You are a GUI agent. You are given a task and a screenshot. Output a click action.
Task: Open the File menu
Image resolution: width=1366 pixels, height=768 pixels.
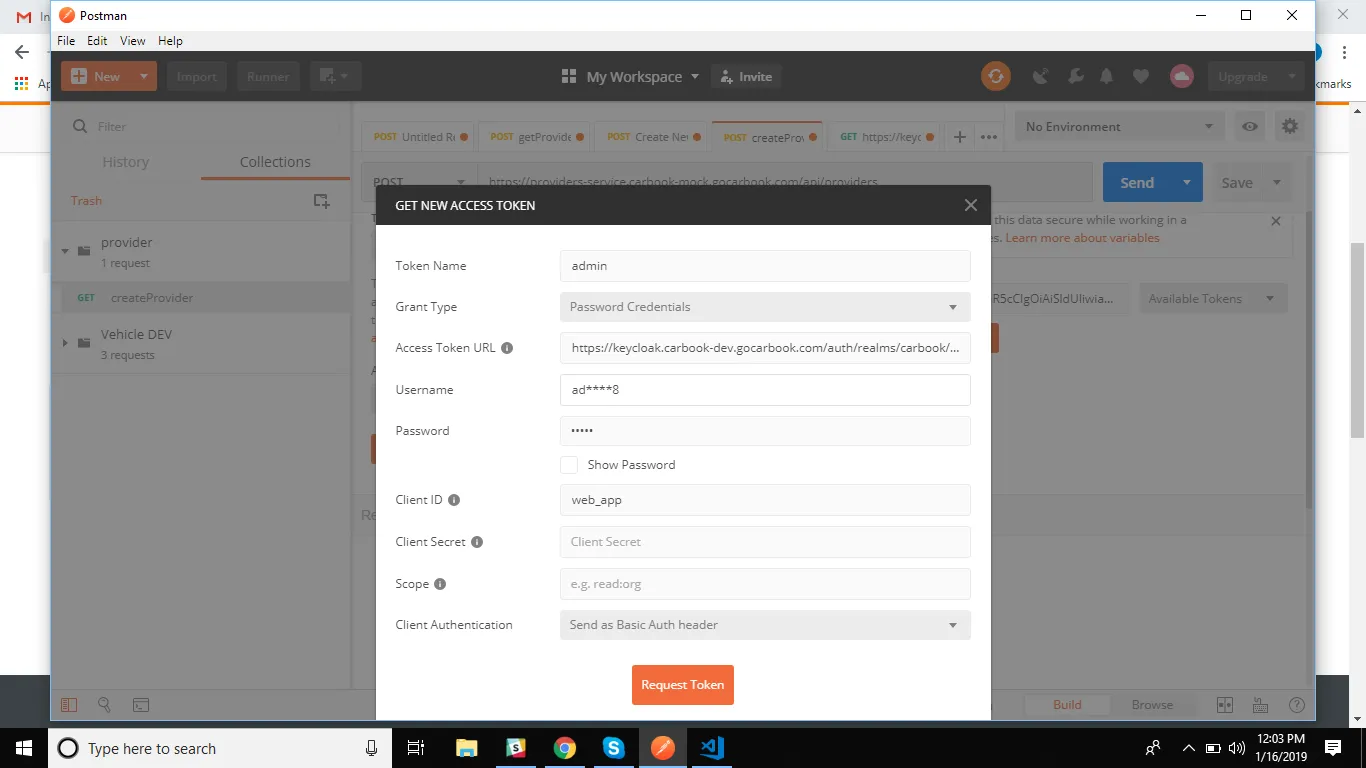[66, 41]
